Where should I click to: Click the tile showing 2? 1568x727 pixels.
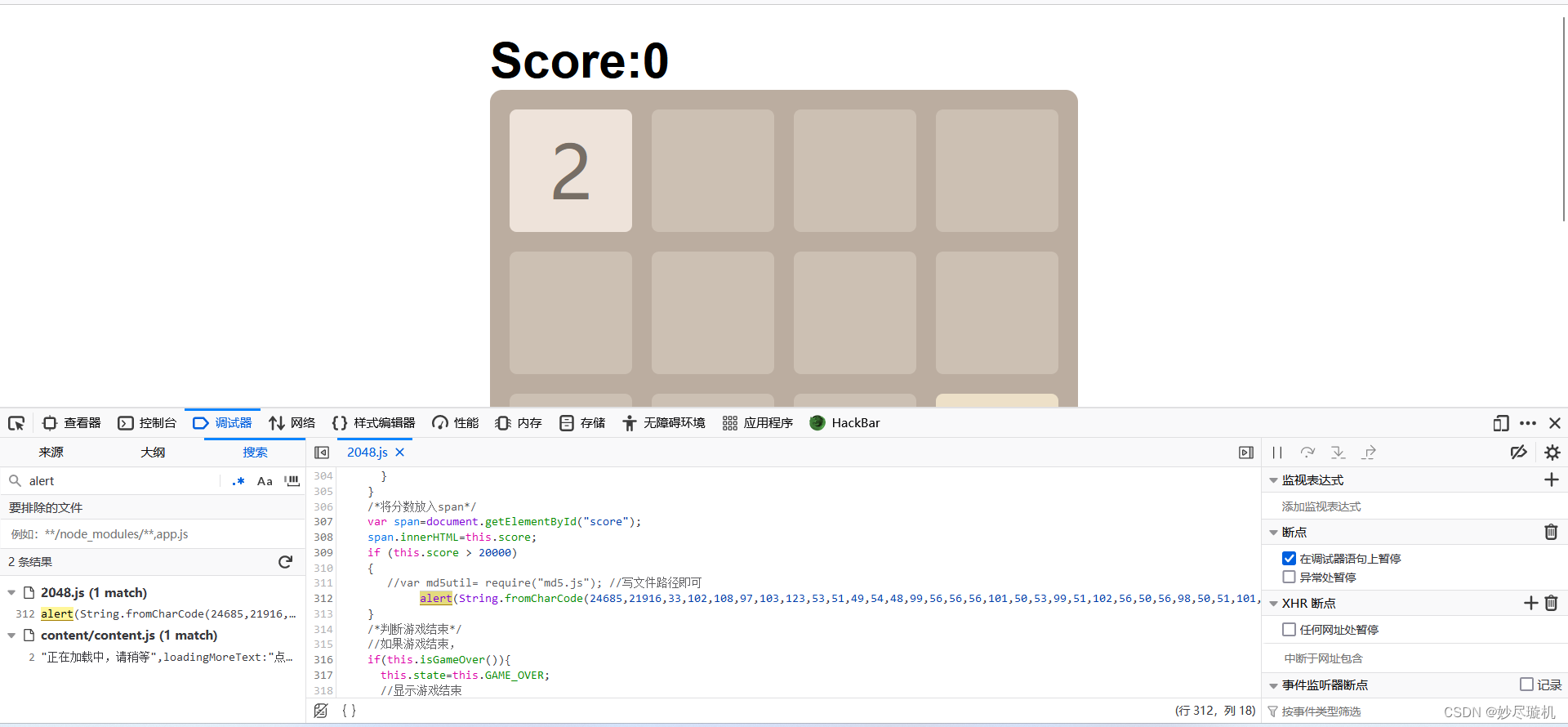point(571,171)
